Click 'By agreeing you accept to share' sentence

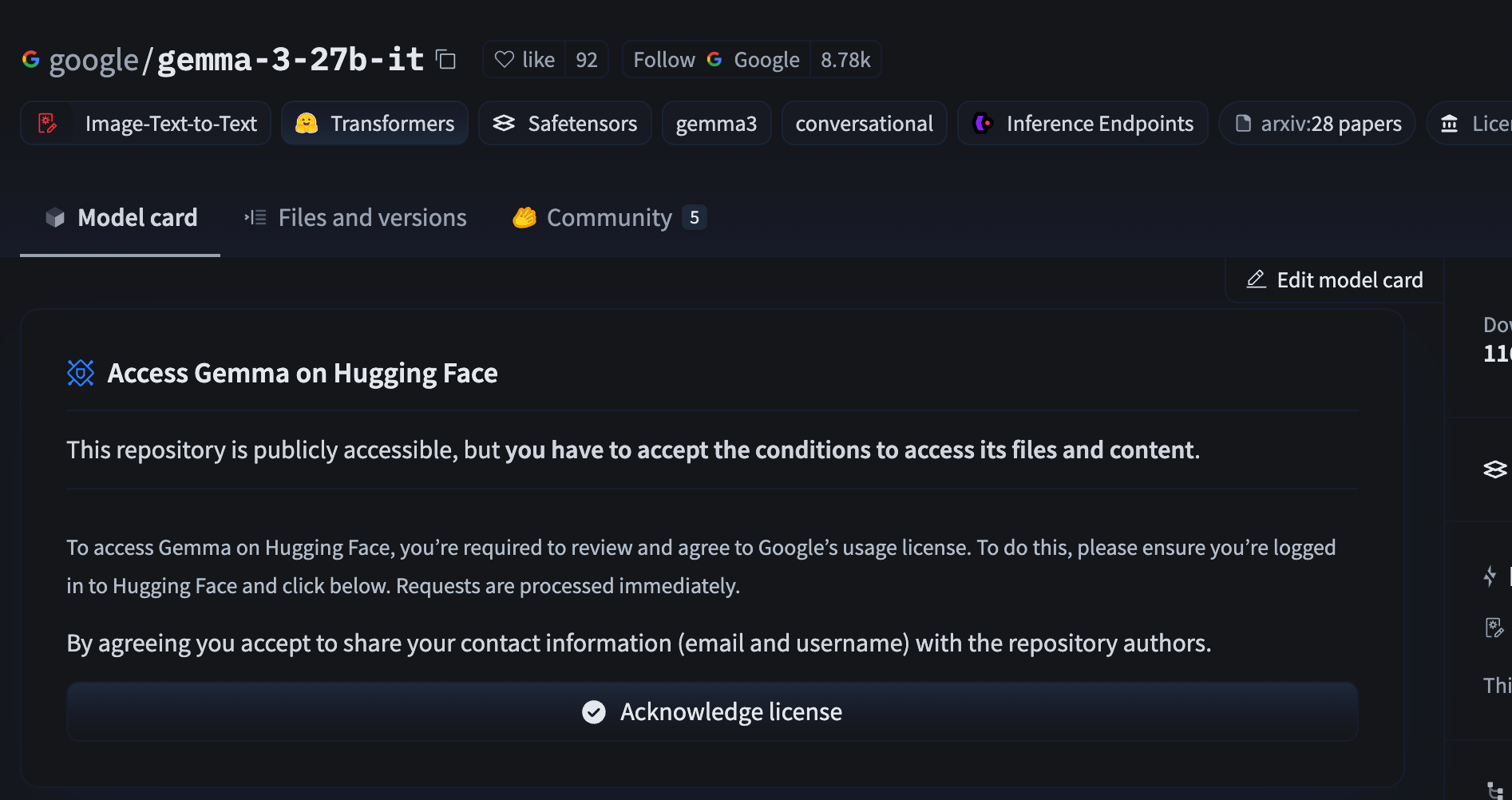point(639,643)
